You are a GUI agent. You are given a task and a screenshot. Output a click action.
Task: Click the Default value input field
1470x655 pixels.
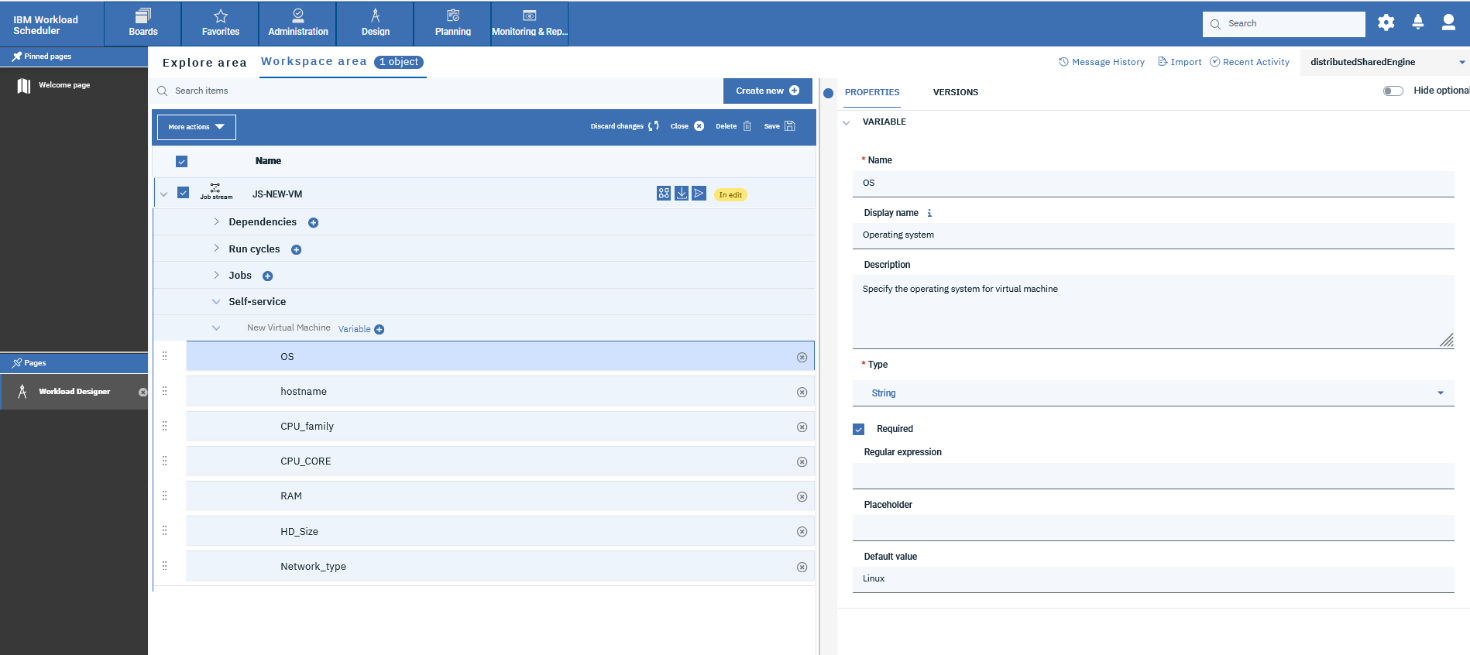tap(1152, 579)
